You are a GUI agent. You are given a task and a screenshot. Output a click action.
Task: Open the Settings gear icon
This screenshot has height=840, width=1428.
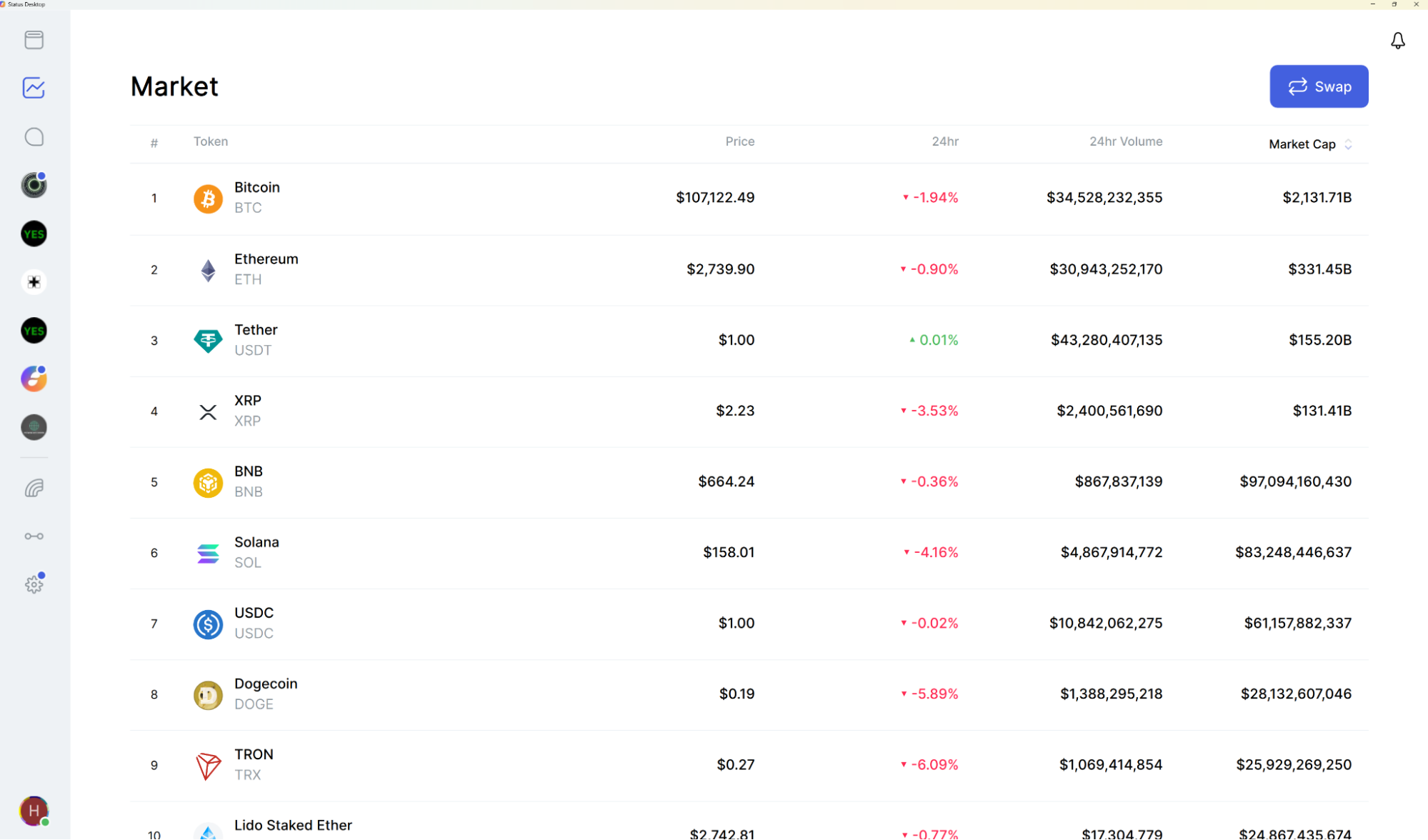(34, 584)
